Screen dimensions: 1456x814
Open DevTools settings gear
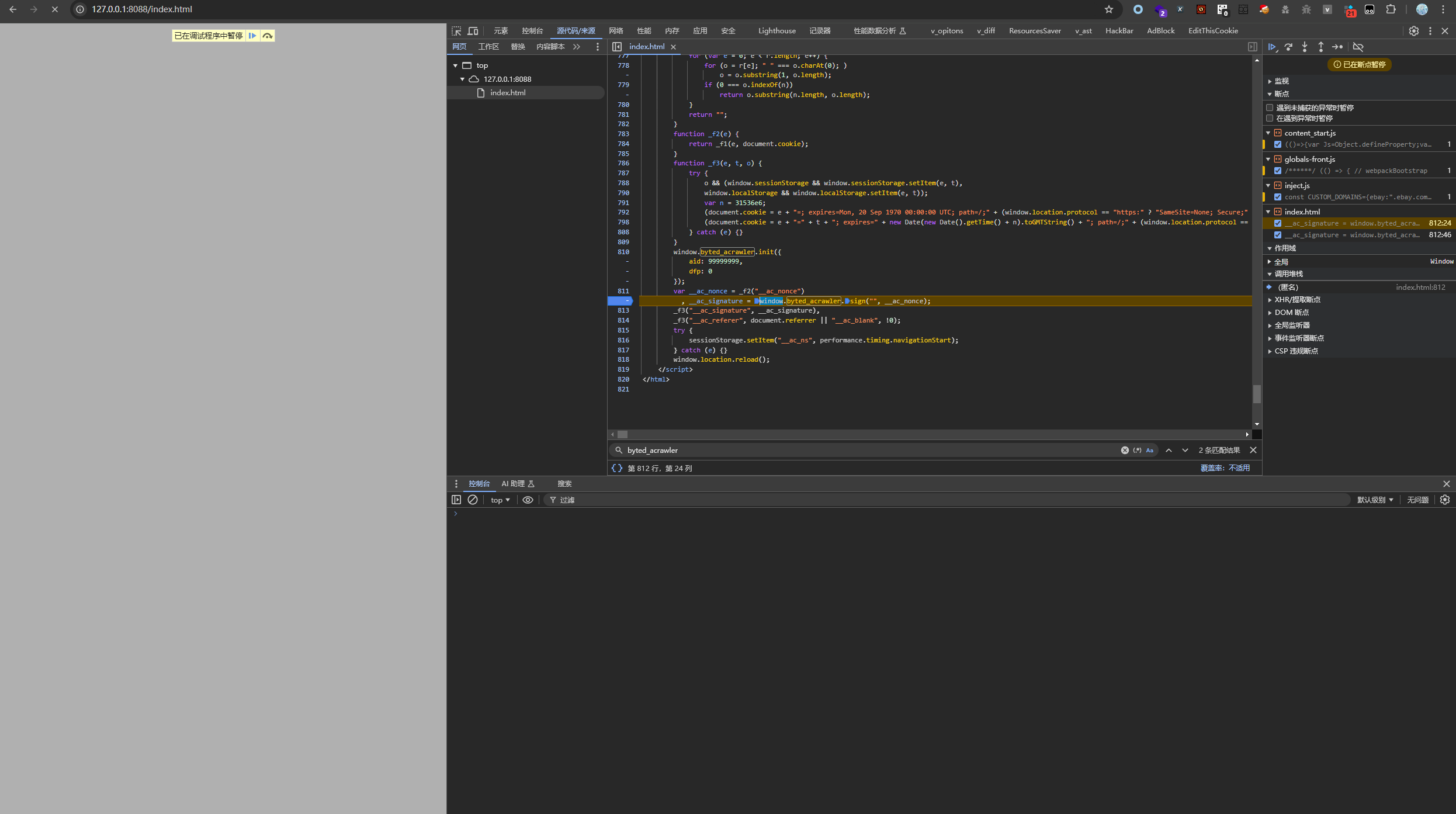tap(1414, 31)
